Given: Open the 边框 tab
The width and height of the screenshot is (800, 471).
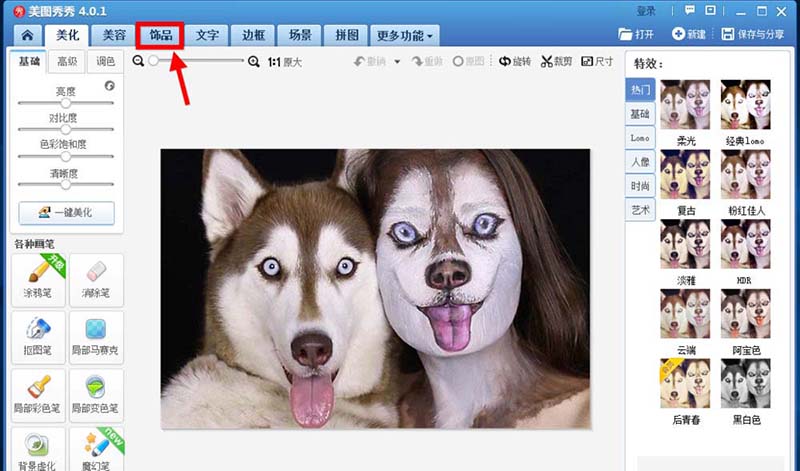Looking at the screenshot, I should [254, 35].
